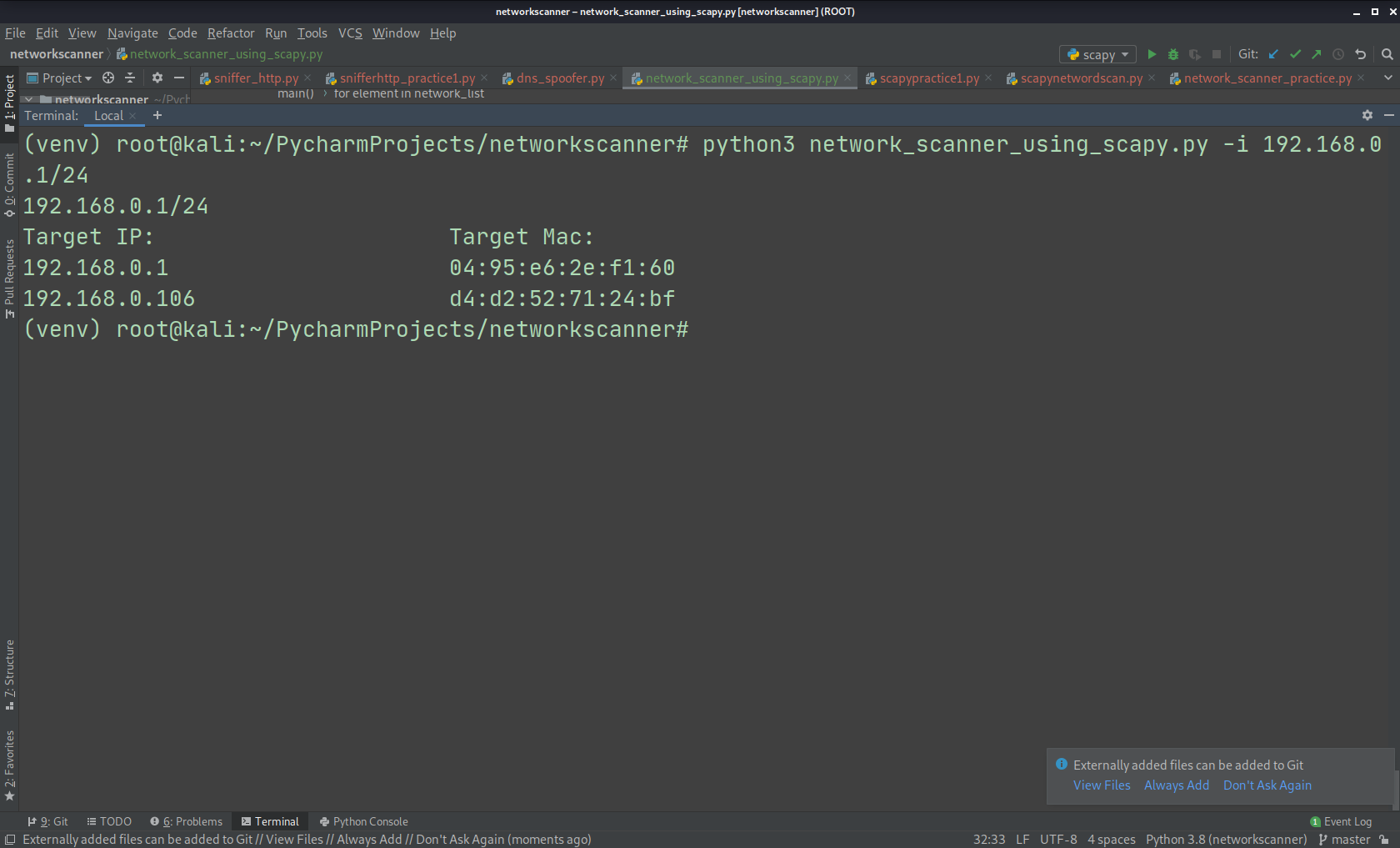Image resolution: width=1400 pixels, height=848 pixels.
Task: Update project via Git blue arrow
Action: pos(1273,54)
